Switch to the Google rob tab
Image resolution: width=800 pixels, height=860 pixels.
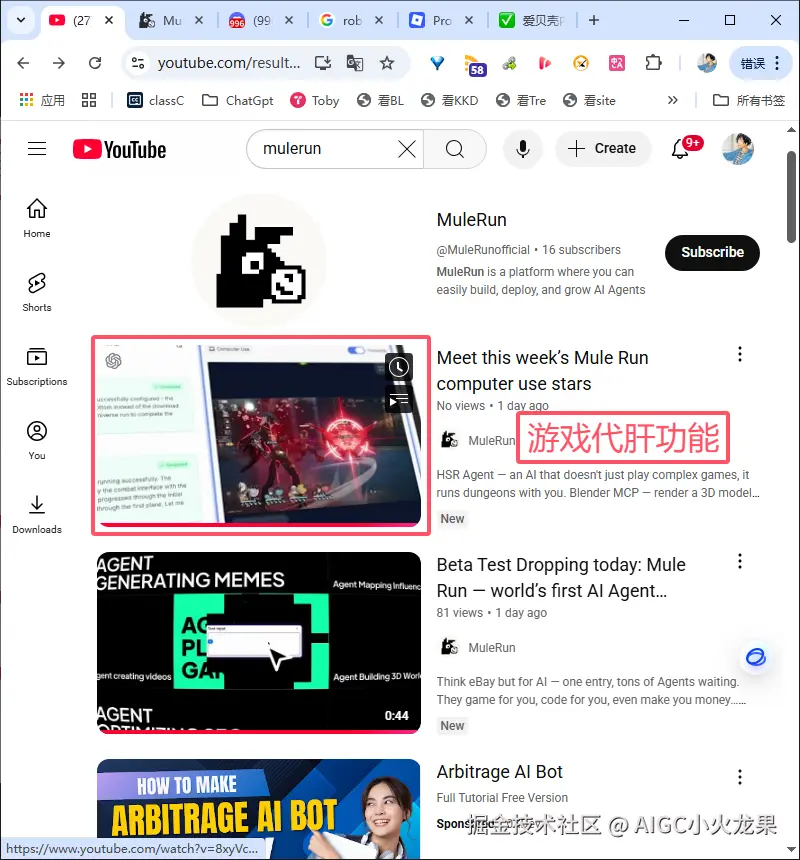click(343, 20)
